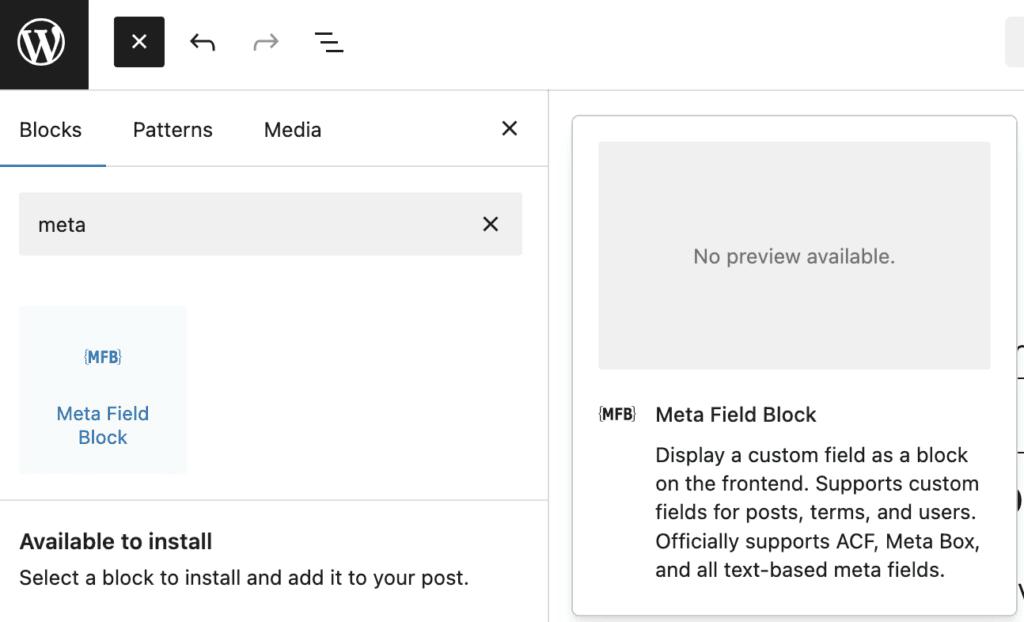
Task: Switch to the Patterns tab
Action: pos(172,129)
